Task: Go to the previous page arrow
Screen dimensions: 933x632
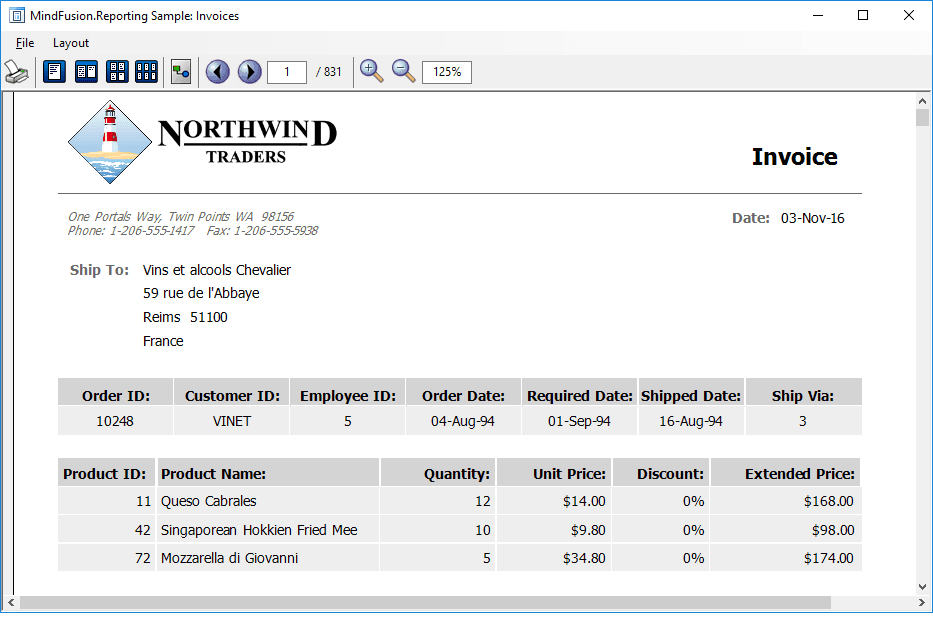Action: pyautogui.click(x=218, y=72)
